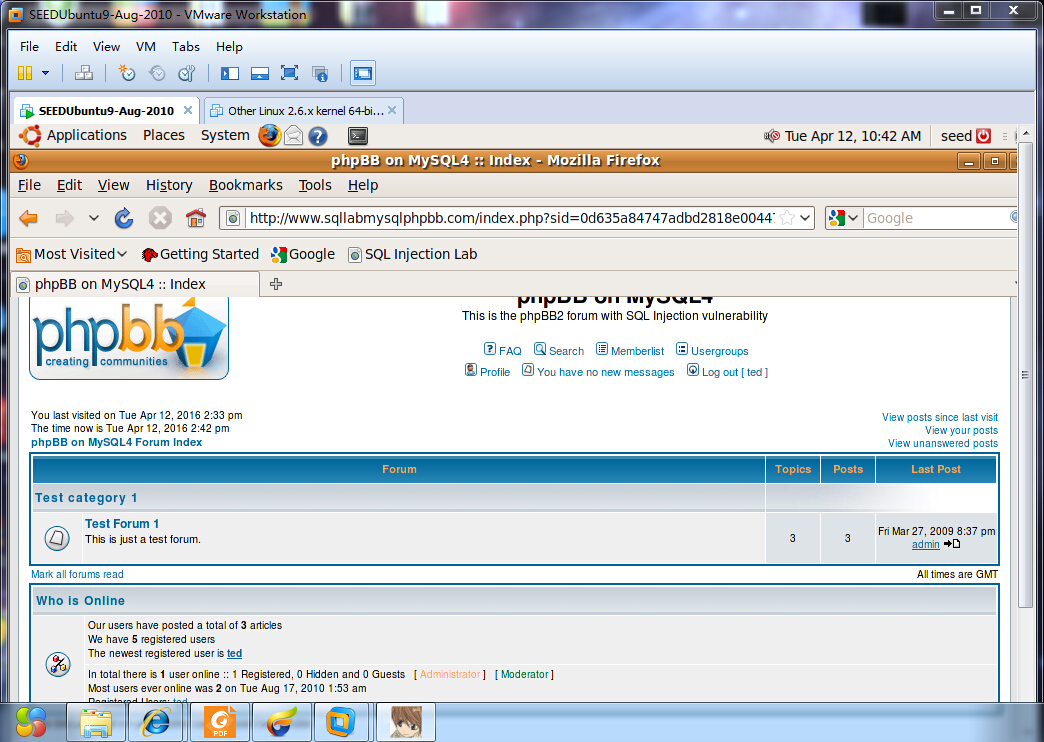
Task: Click the Google search box
Action: click(x=939, y=218)
